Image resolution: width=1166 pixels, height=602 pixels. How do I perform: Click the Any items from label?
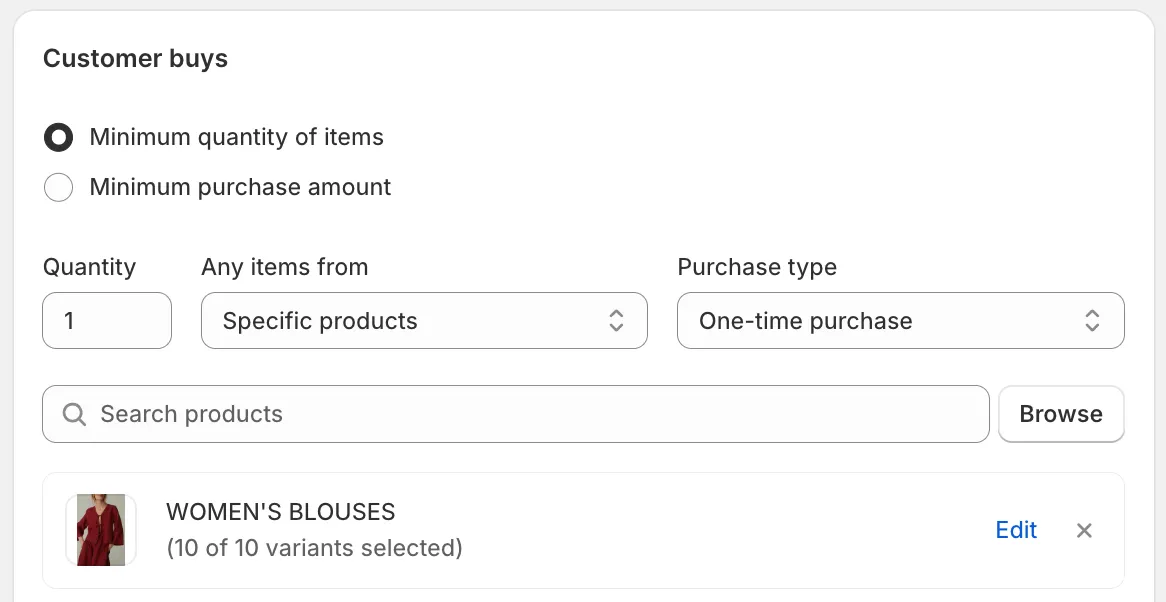tap(284, 267)
